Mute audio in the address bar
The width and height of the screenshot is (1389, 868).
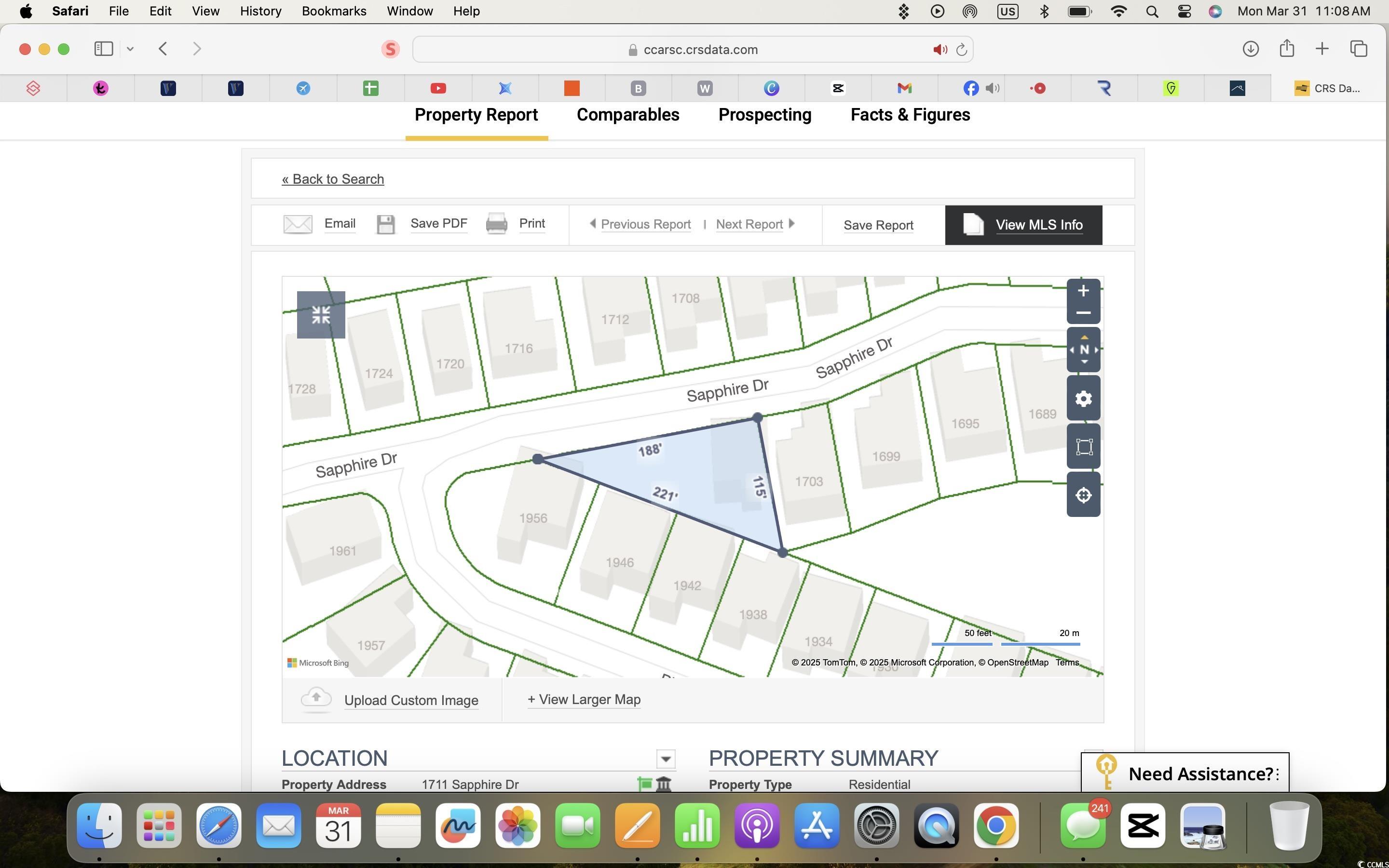click(x=940, y=50)
